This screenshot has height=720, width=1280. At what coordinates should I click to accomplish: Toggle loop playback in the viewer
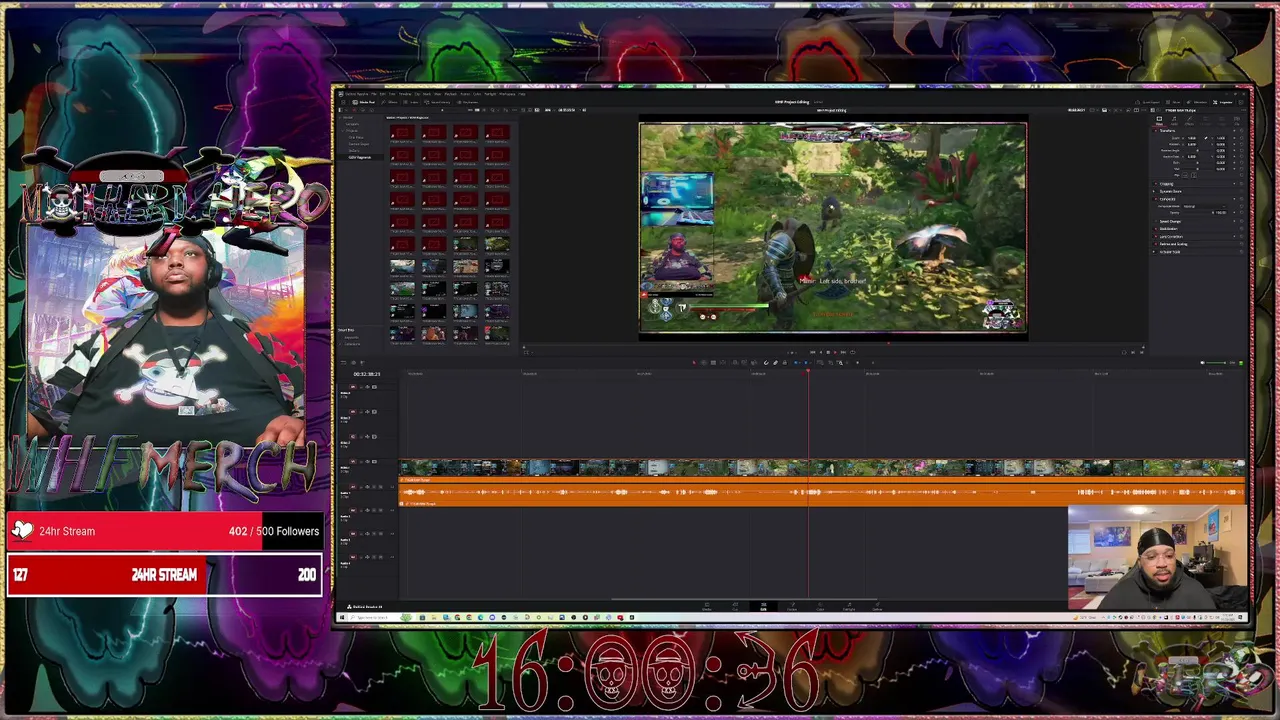click(853, 352)
